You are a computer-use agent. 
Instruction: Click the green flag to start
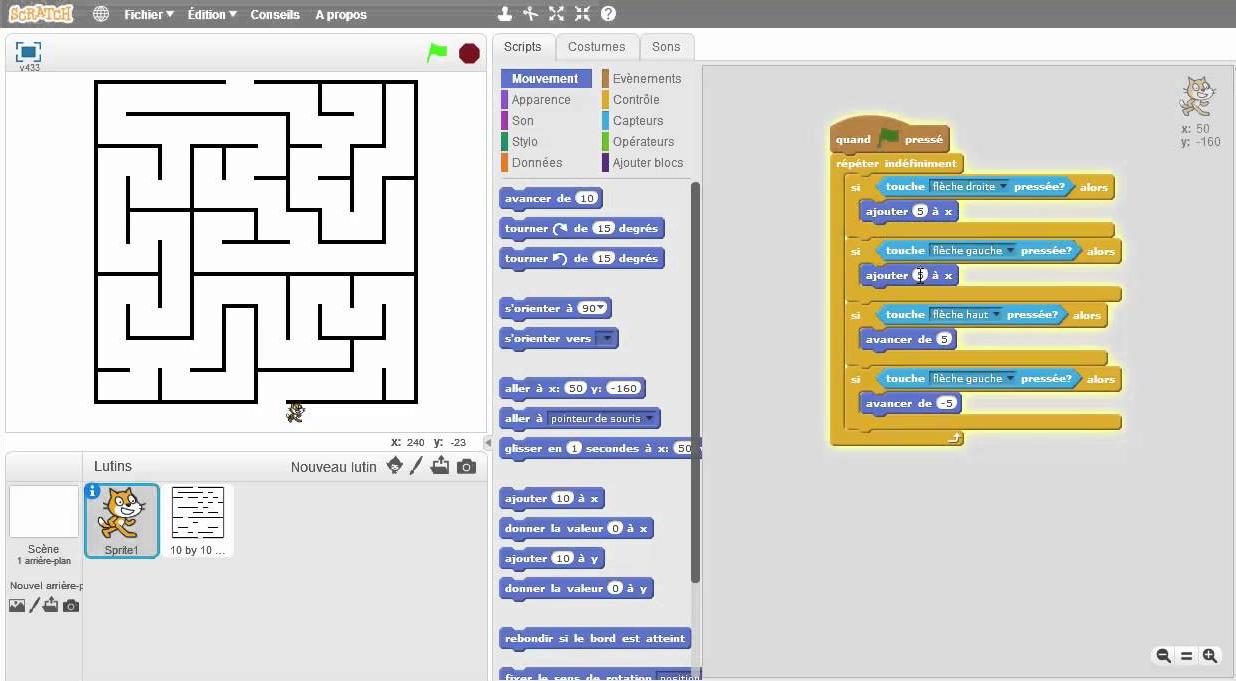(x=437, y=53)
